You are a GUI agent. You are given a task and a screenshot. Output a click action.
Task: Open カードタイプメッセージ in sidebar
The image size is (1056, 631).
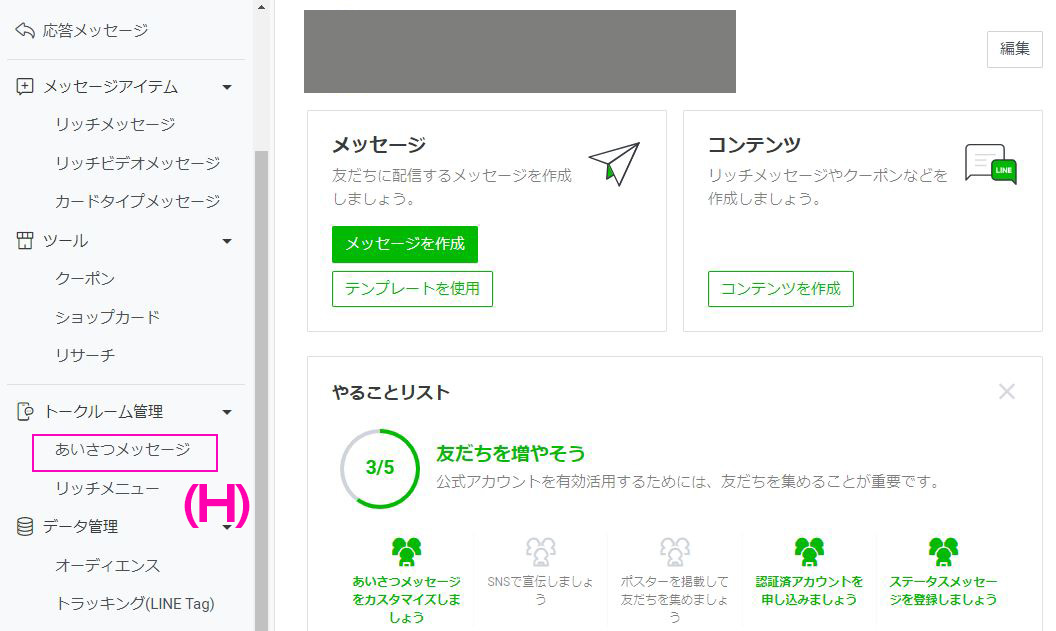(x=137, y=201)
